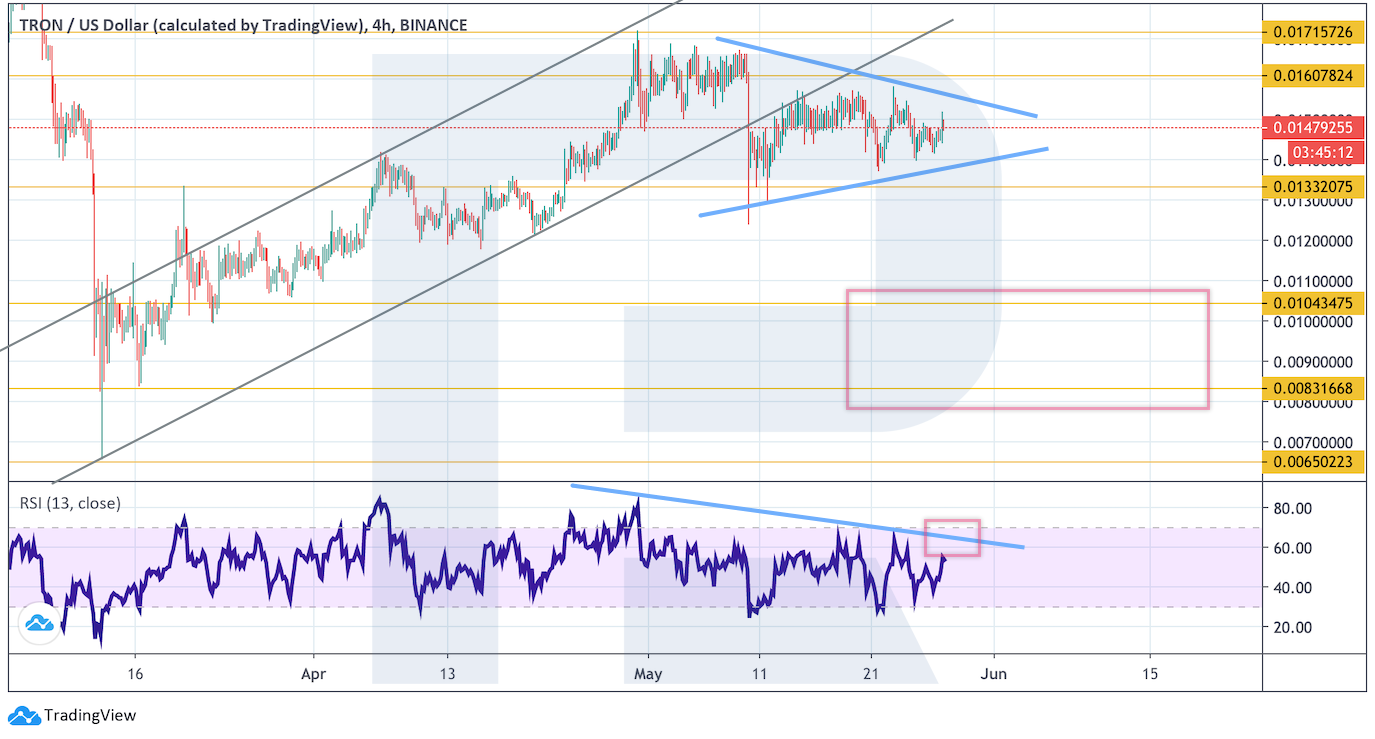Click the blue cloud icon in RSI pane
Screen dimensions: 1375x739
click(x=39, y=623)
